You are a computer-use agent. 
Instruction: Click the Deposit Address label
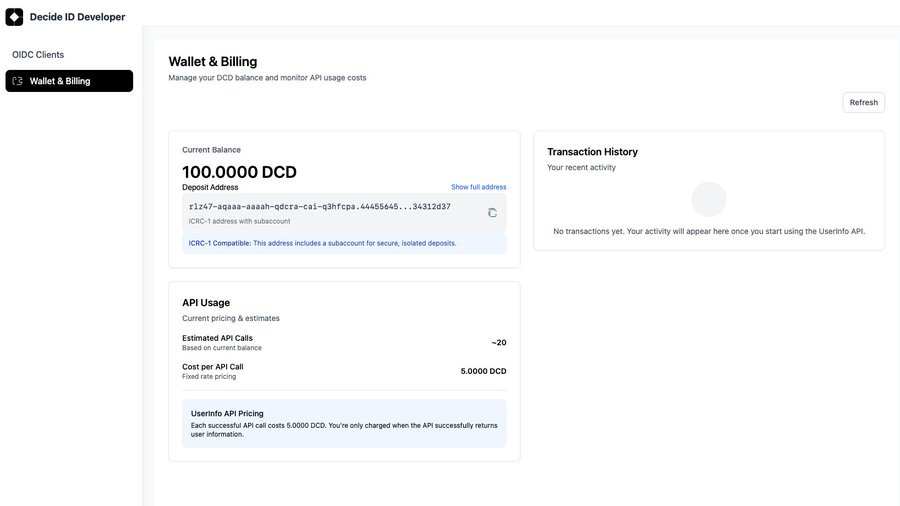(210, 187)
